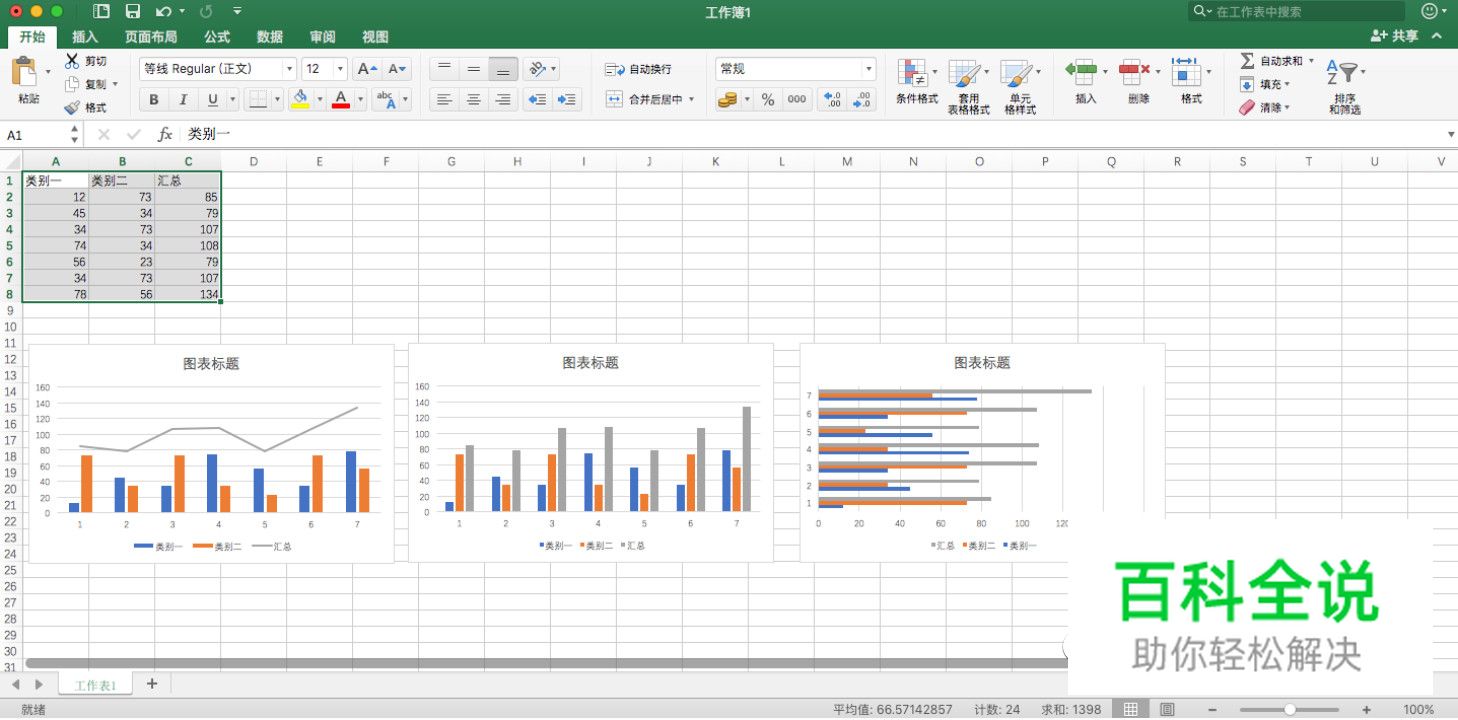Click the percent style % icon
The width and height of the screenshot is (1458, 720).
tap(768, 99)
